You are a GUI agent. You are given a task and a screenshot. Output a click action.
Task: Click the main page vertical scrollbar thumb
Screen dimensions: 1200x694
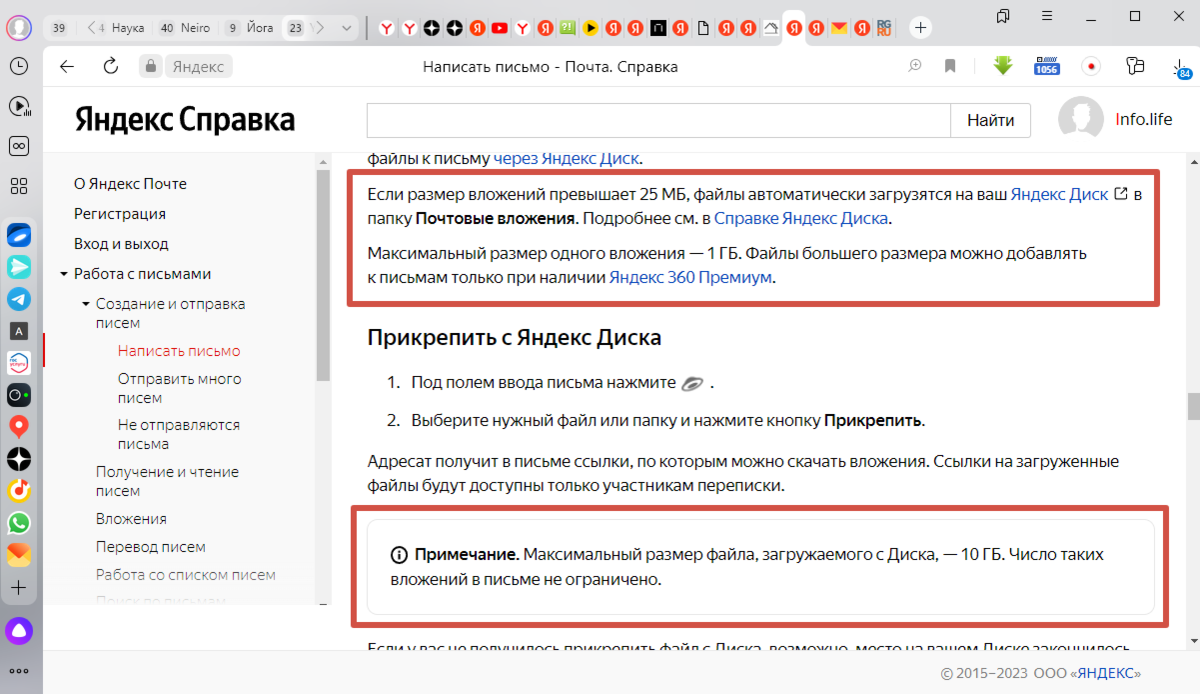click(1192, 407)
